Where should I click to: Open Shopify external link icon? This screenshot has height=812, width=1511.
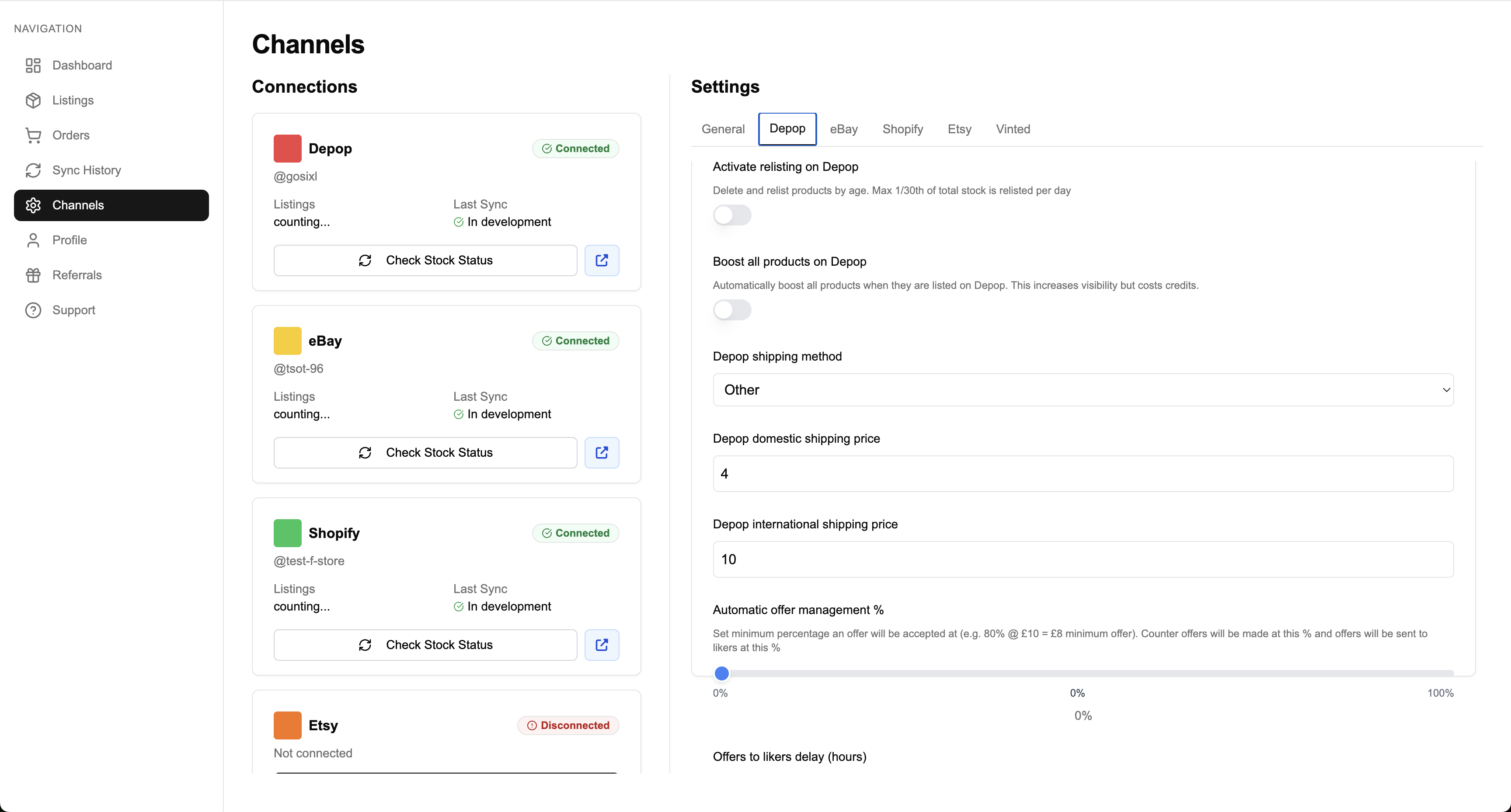pyautogui.click(x=601, y=645)
